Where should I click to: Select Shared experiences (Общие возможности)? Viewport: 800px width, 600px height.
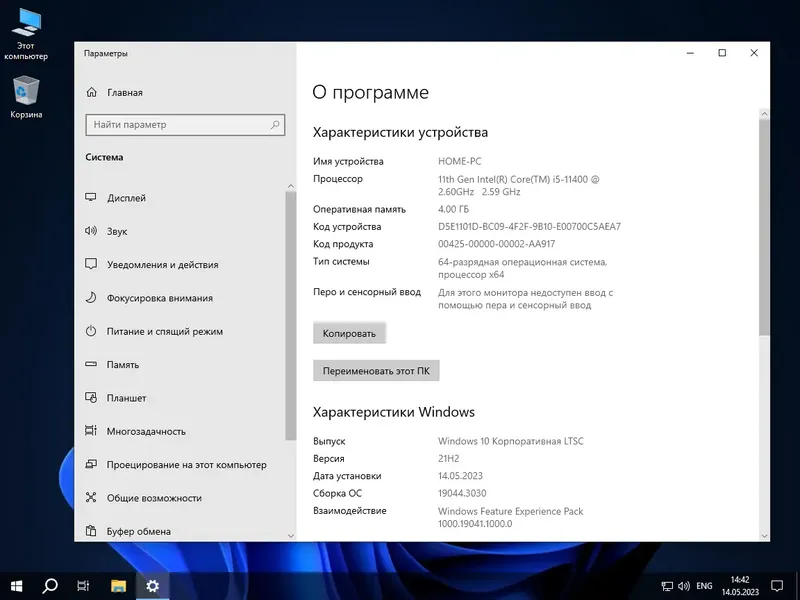coord(150,498)
